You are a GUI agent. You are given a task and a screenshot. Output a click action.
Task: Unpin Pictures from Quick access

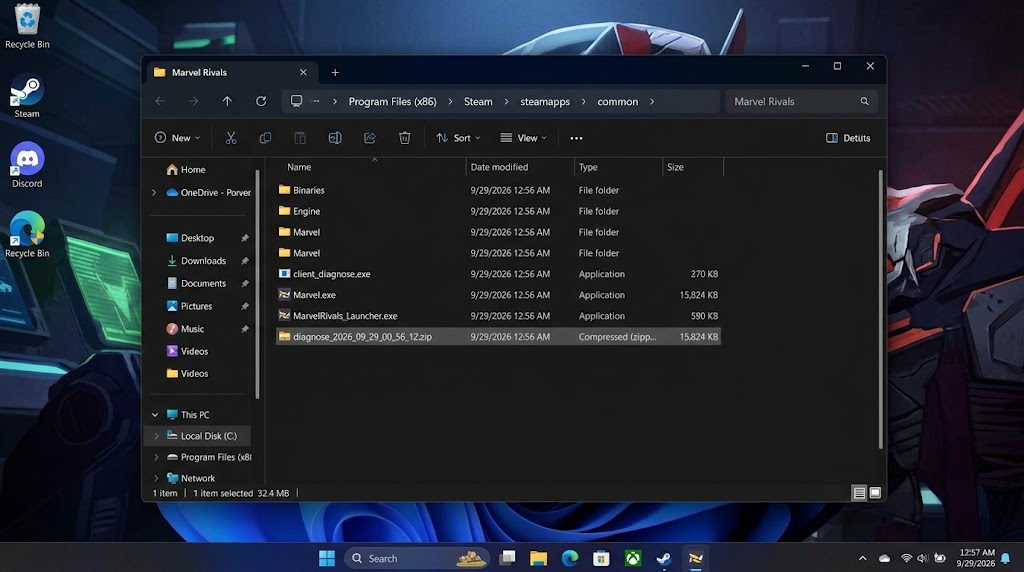tap(245, 306)
